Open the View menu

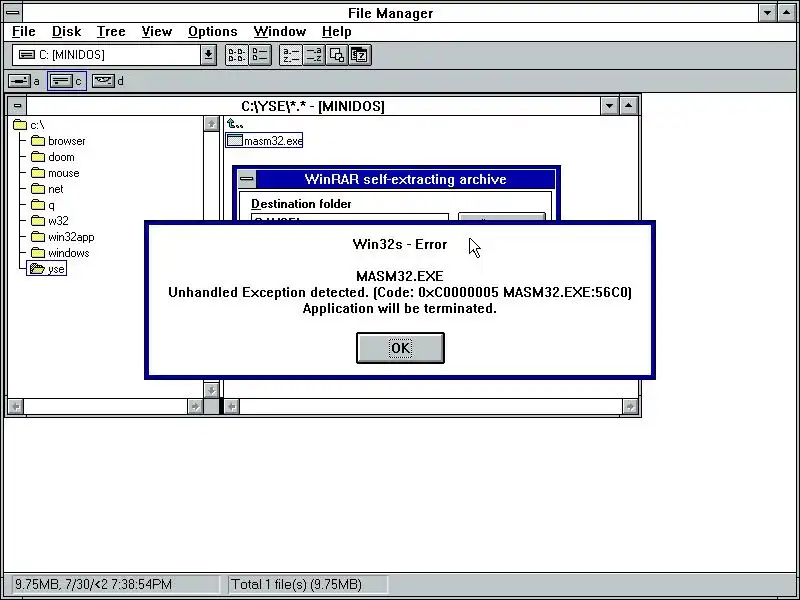156,32
